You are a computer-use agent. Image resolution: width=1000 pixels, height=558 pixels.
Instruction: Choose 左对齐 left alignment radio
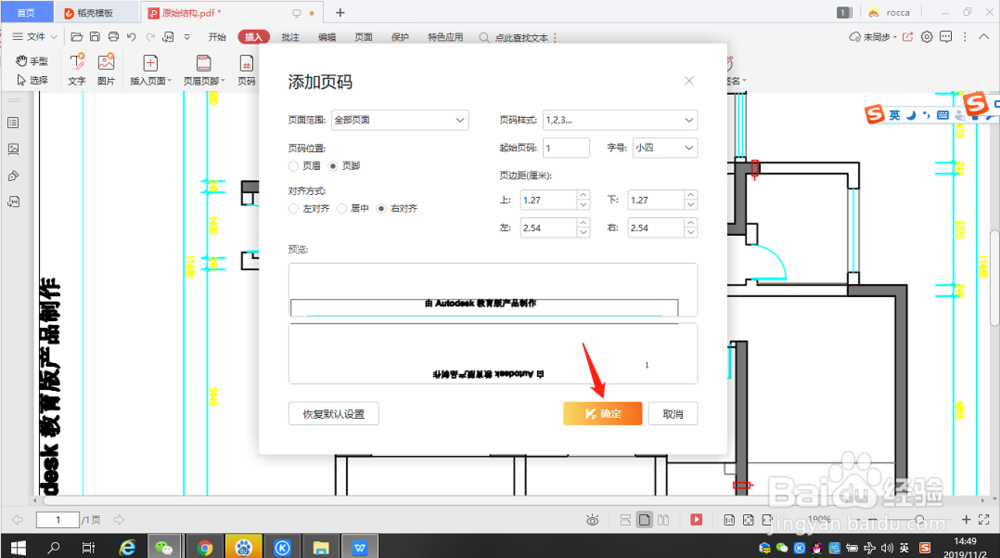click(293, 209)
